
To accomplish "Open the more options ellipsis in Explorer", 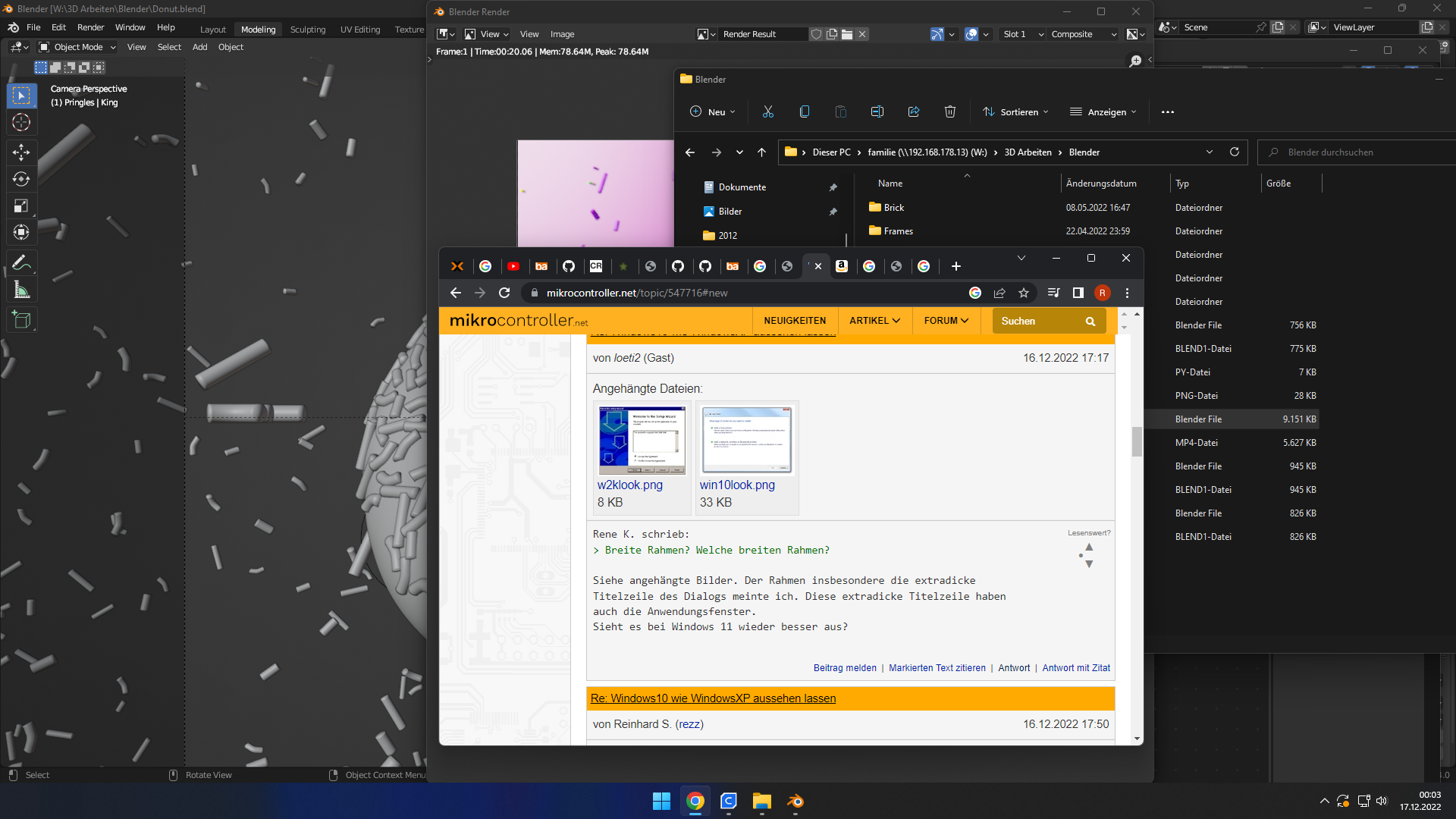I will tap(1168, 112).
